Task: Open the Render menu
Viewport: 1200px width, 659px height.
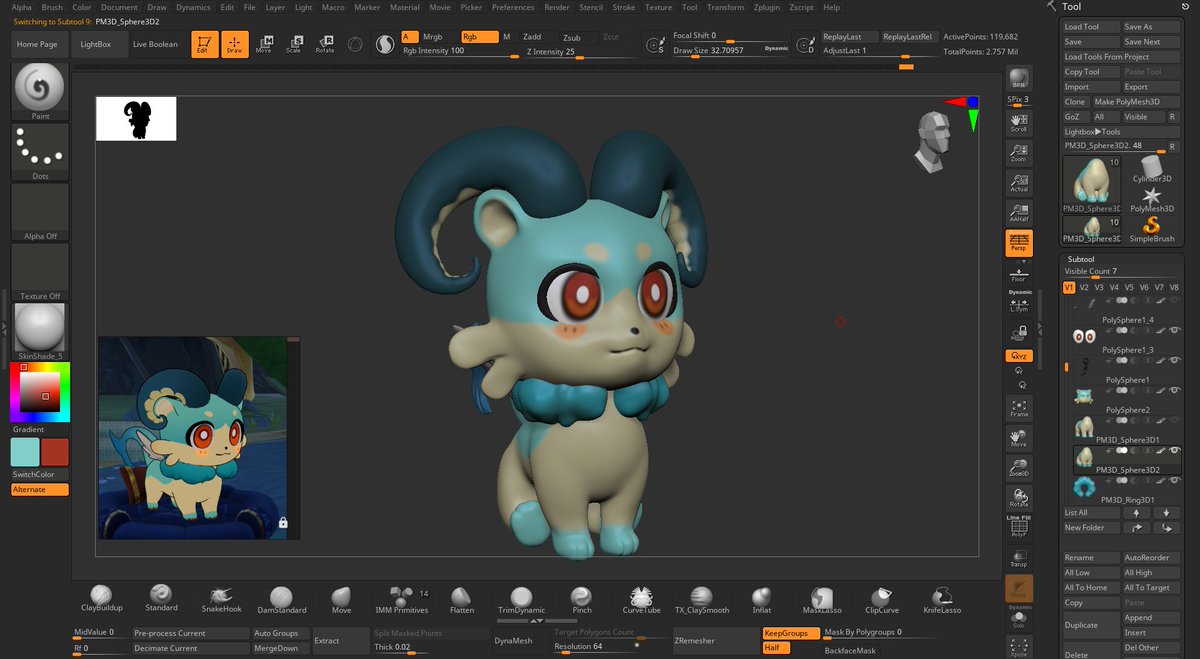Action: [557, 7]
